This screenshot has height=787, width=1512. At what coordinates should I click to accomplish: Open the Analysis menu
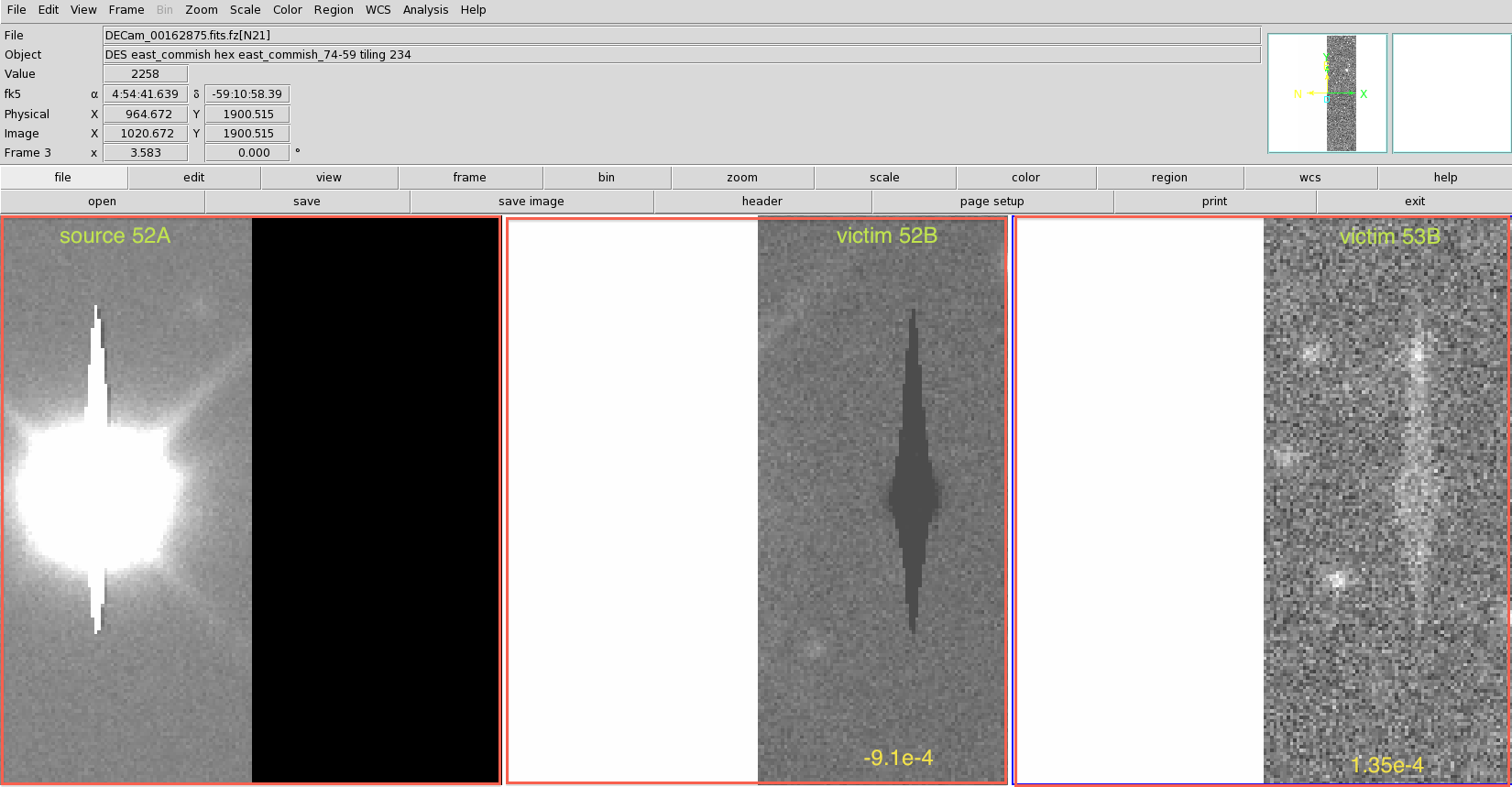[425, 10]
